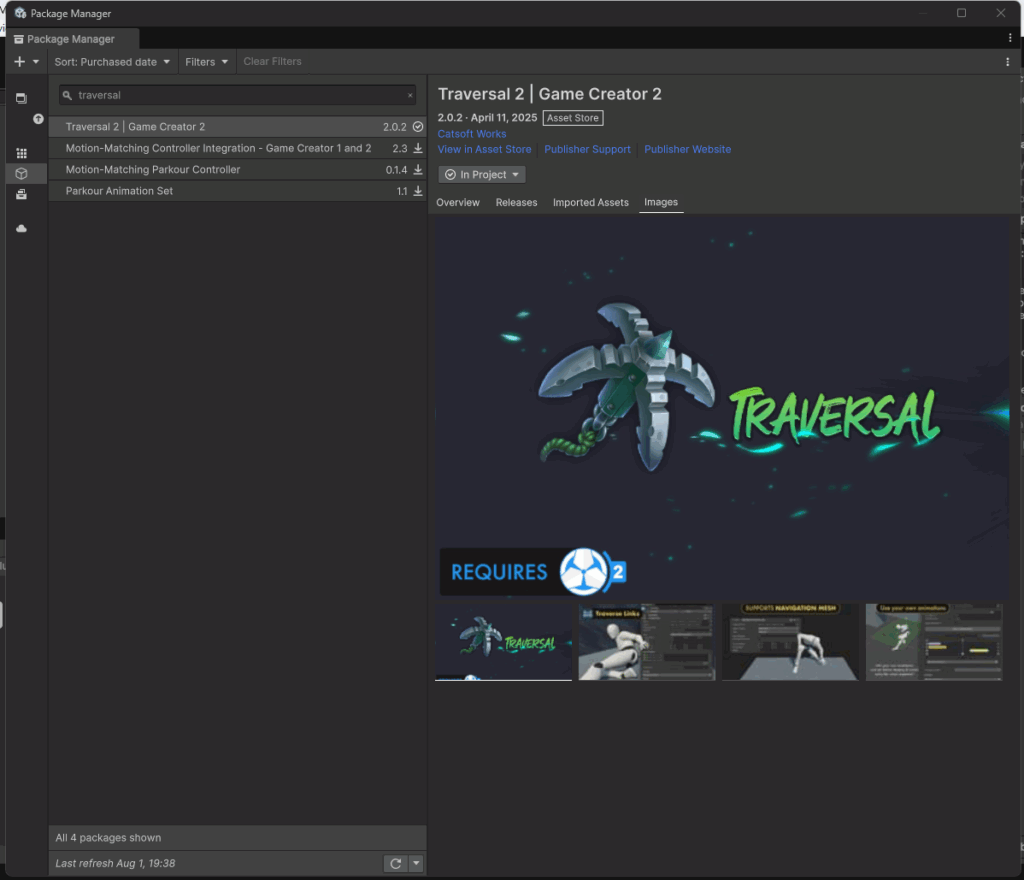The height and width of the screenshot is (880, 1024).
Task: Select the Use your own animations thumbnail
Action: tap(934, 642)
